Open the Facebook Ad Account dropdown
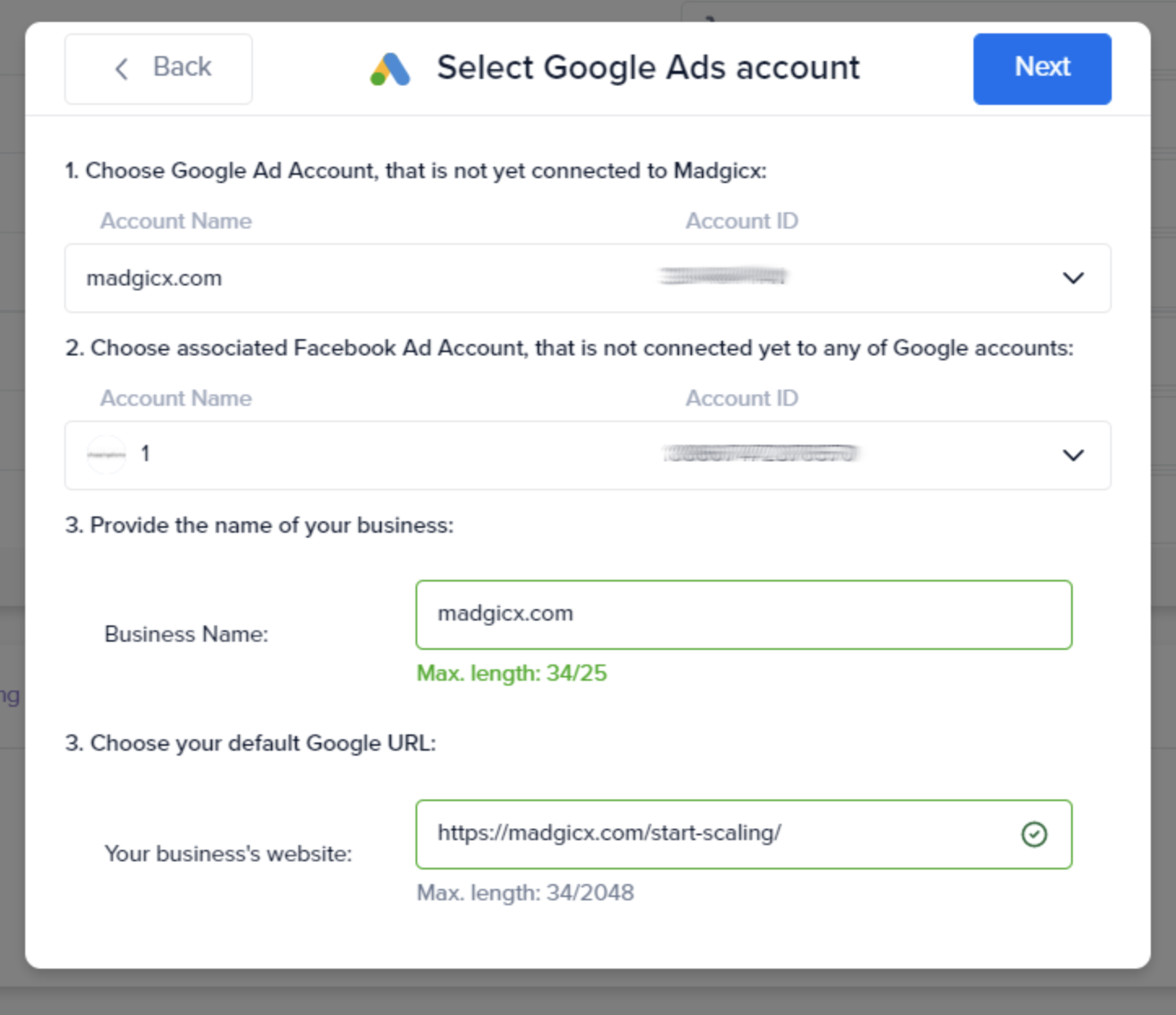The height and width of the screenshot is (1015, 1176). [587, 455]
